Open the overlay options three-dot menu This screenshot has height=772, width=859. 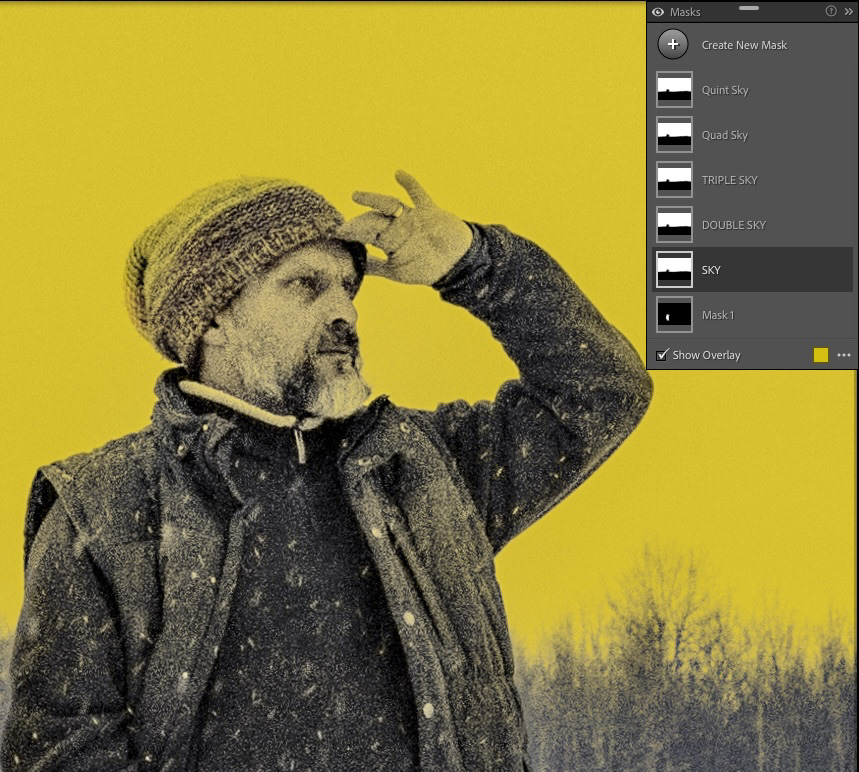(844, 355)
